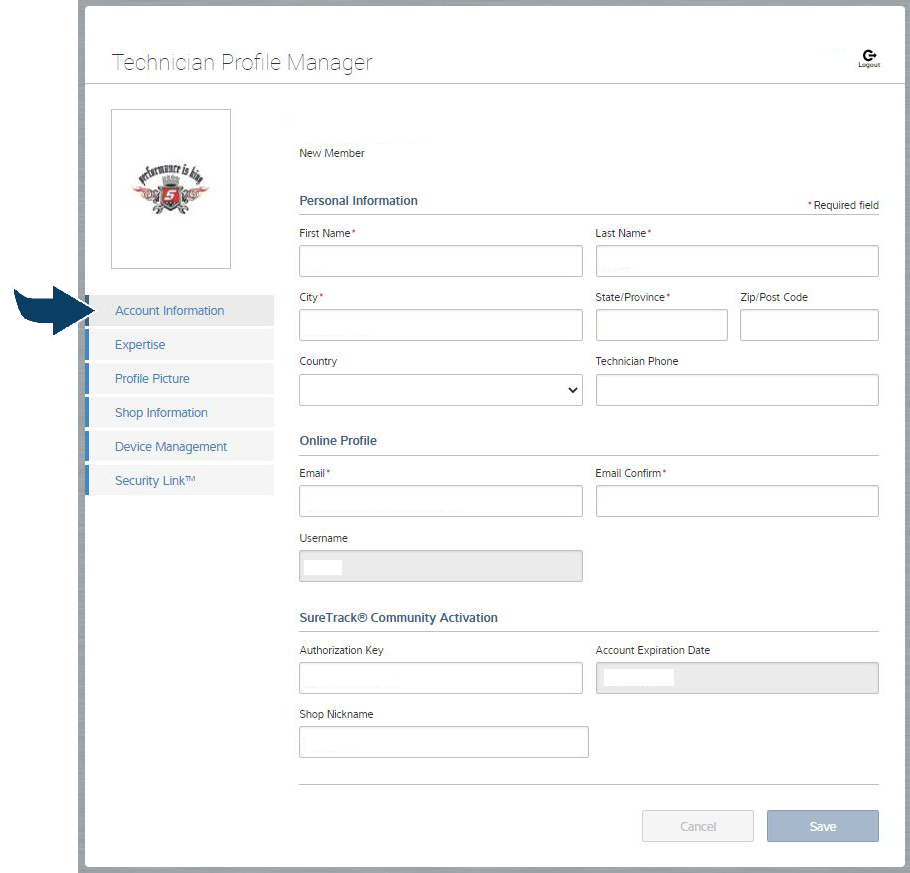This screenshot has width=910, height=873.
Task: Click the Zip/Post Code field
Action: click(x=808, y=325)
